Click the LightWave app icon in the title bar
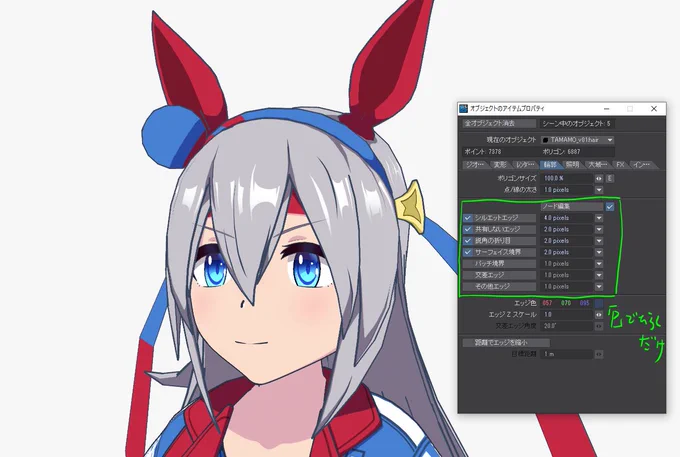The image size is (680, 457). 464,108
